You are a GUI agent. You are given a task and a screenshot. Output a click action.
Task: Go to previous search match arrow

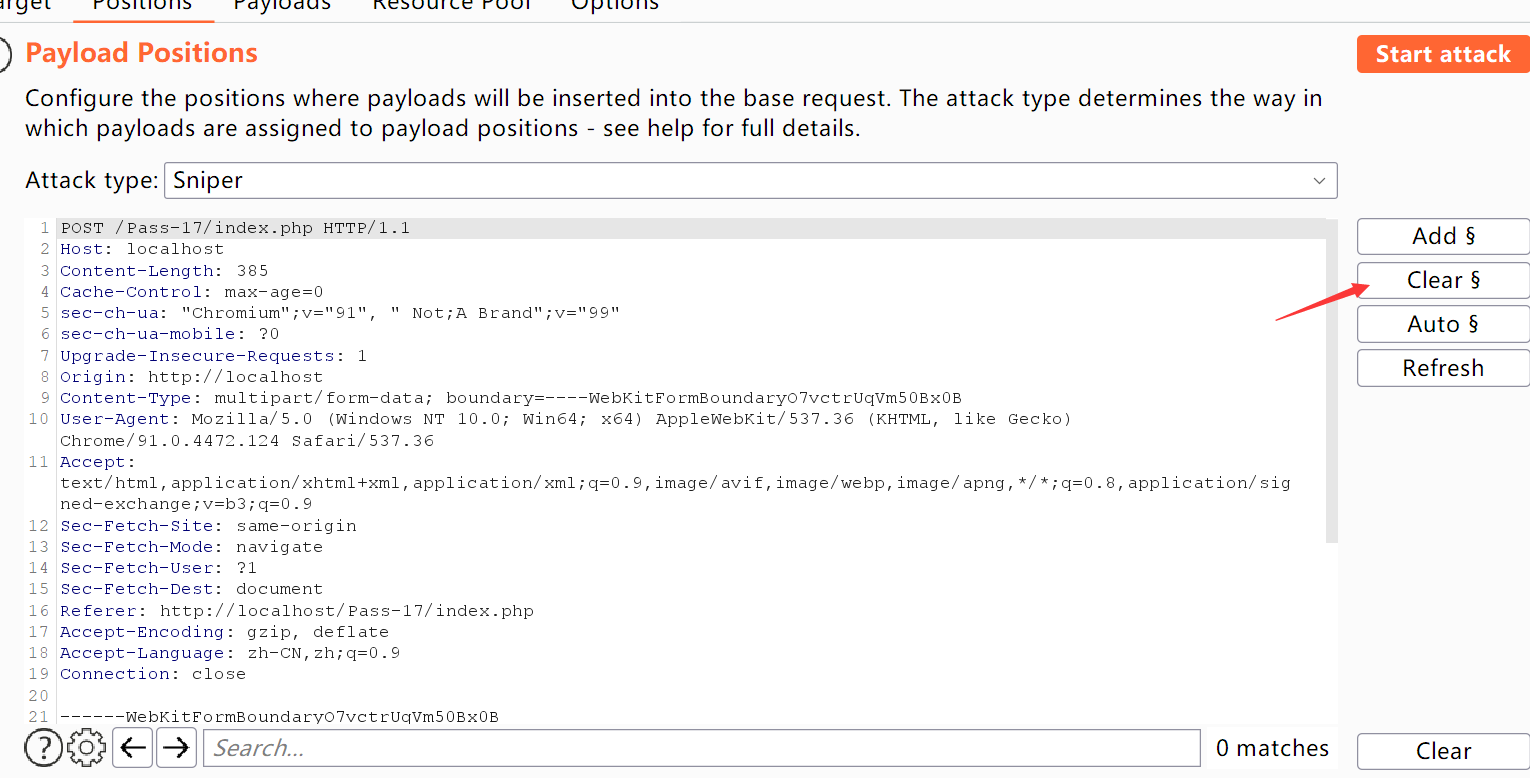tap(132, 747)
